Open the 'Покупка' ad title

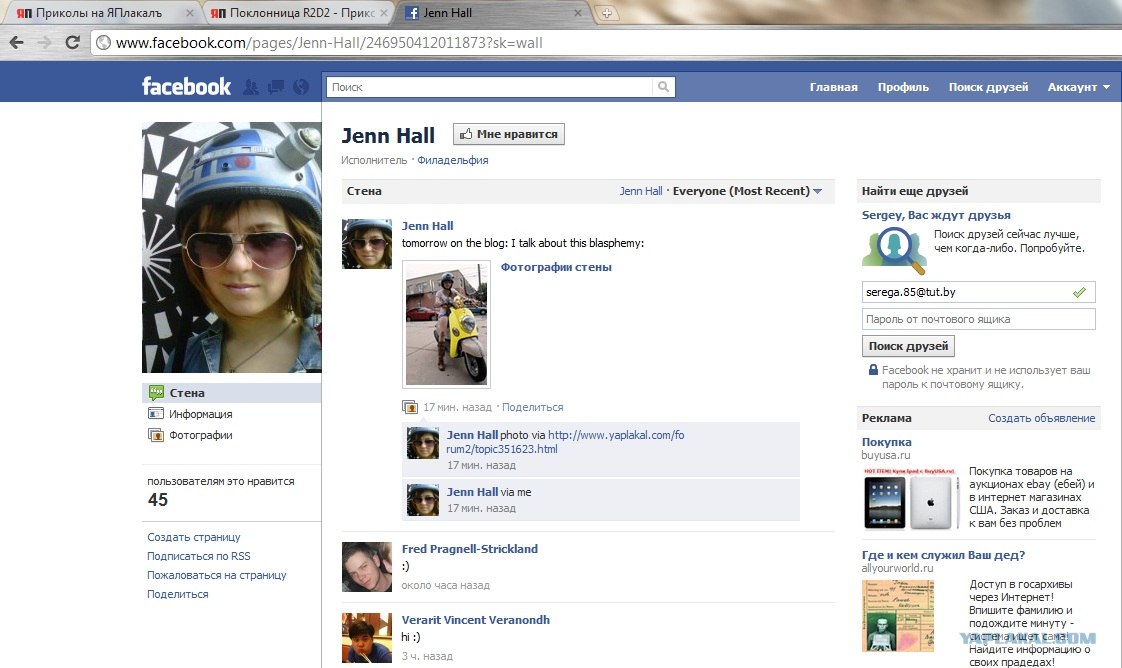coord(887,442)
